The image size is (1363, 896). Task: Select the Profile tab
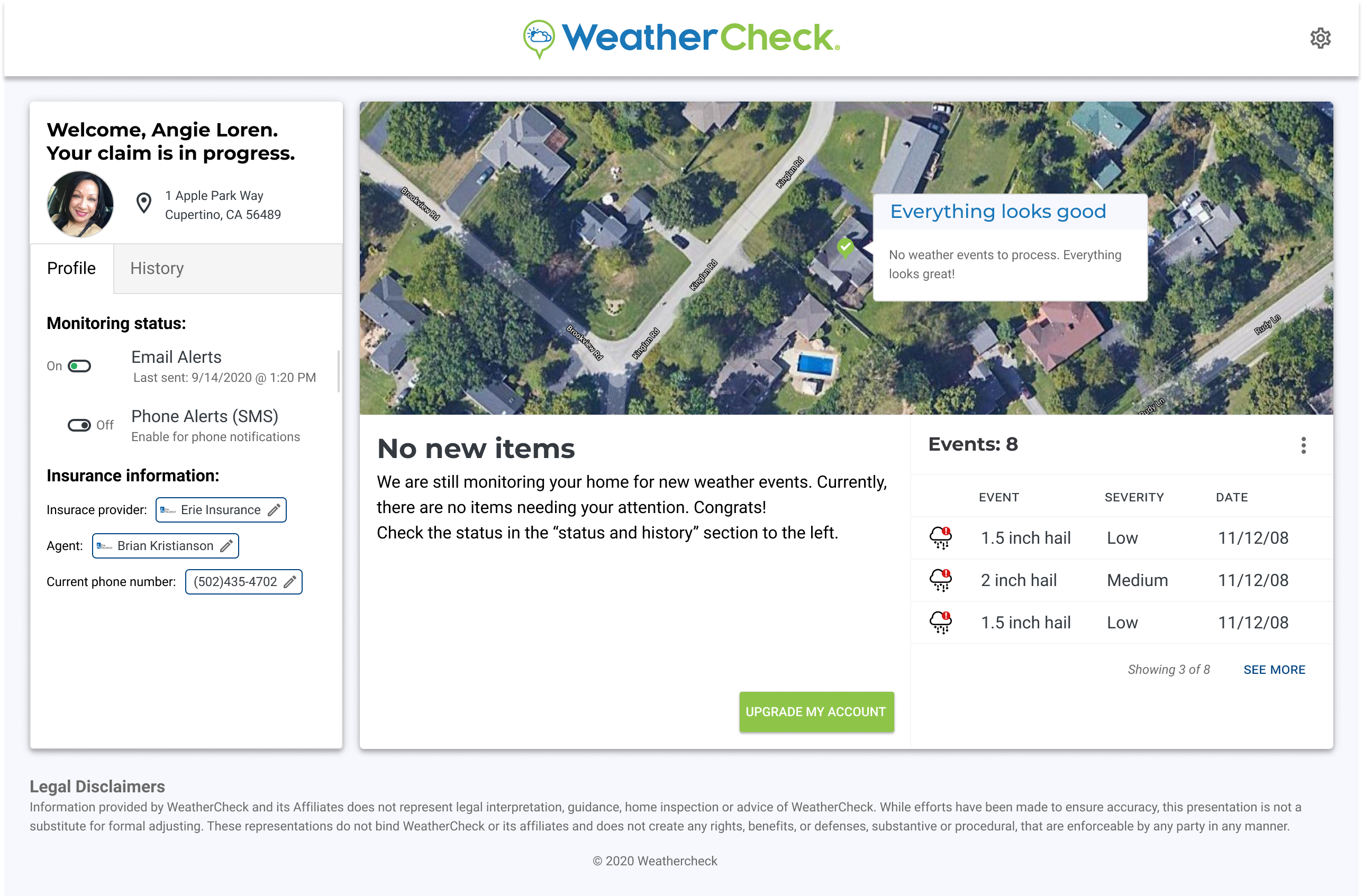point(71,268)
